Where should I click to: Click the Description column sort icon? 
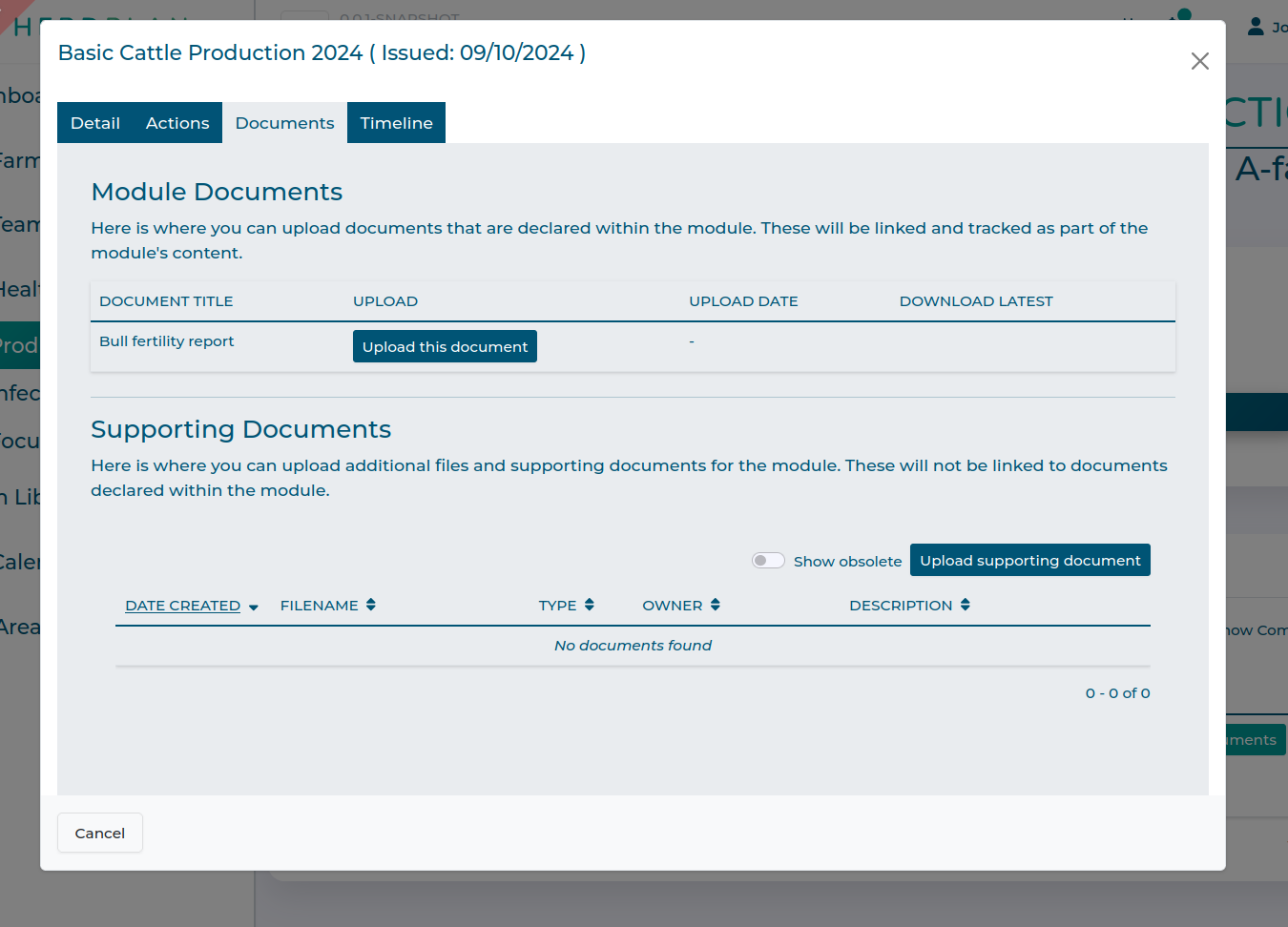(x=965, y=605)
